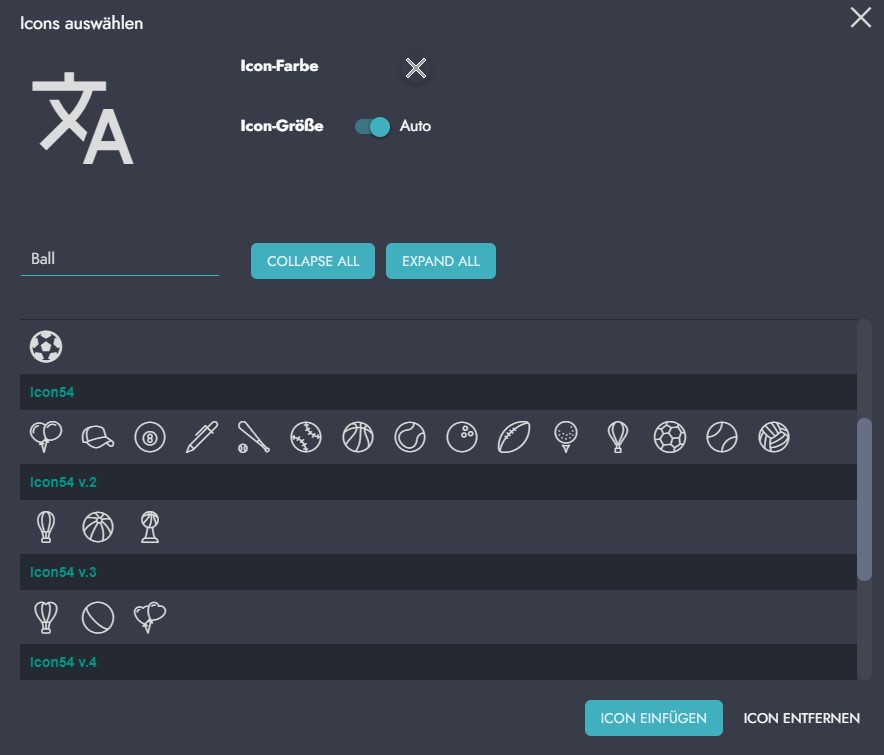884x755 pixels.
Task: Select the heart balloons icon in Icon54 v.3
Action: 150,617
